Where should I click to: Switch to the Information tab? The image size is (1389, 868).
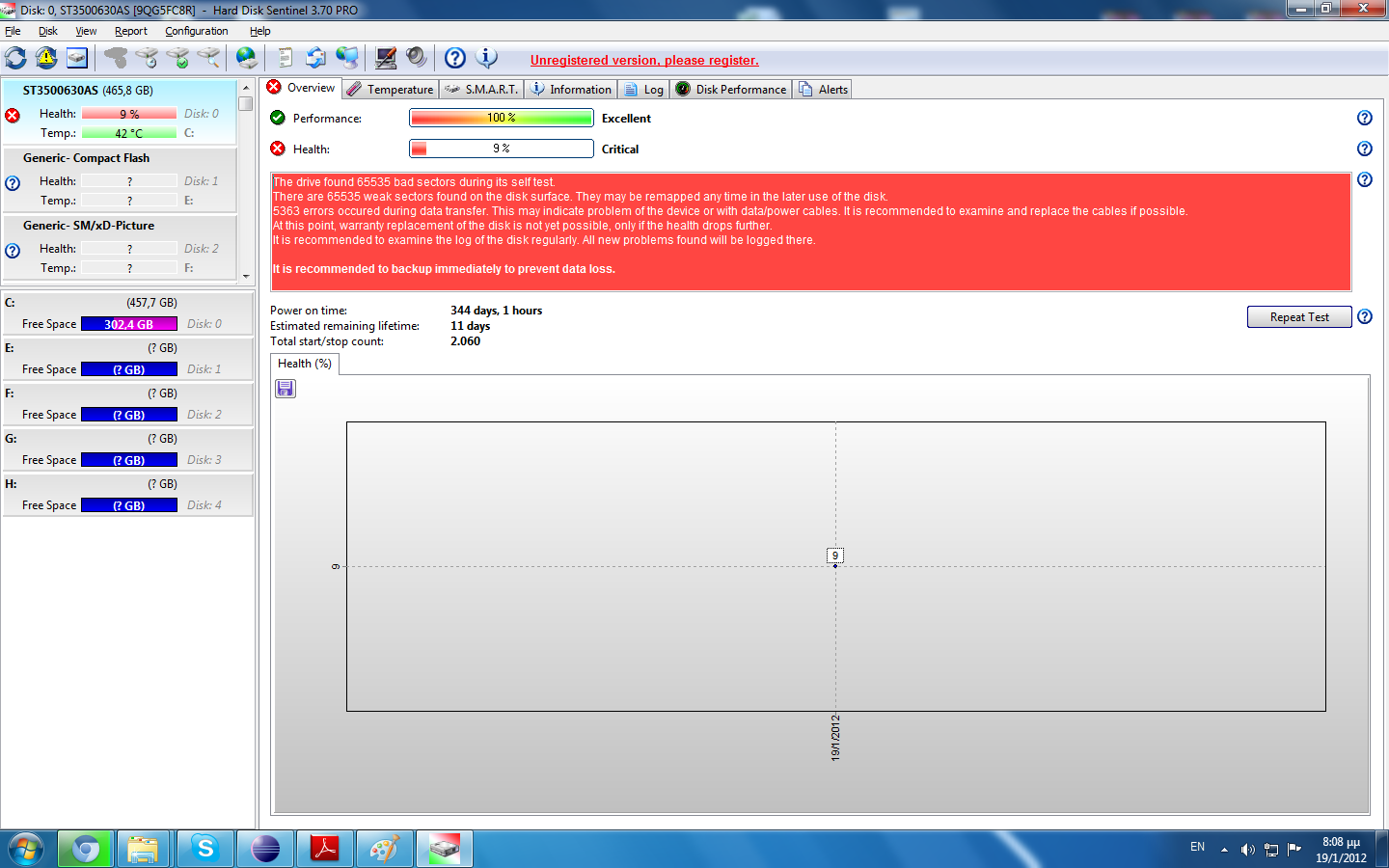pyautogui.click(x=571, y=89)
